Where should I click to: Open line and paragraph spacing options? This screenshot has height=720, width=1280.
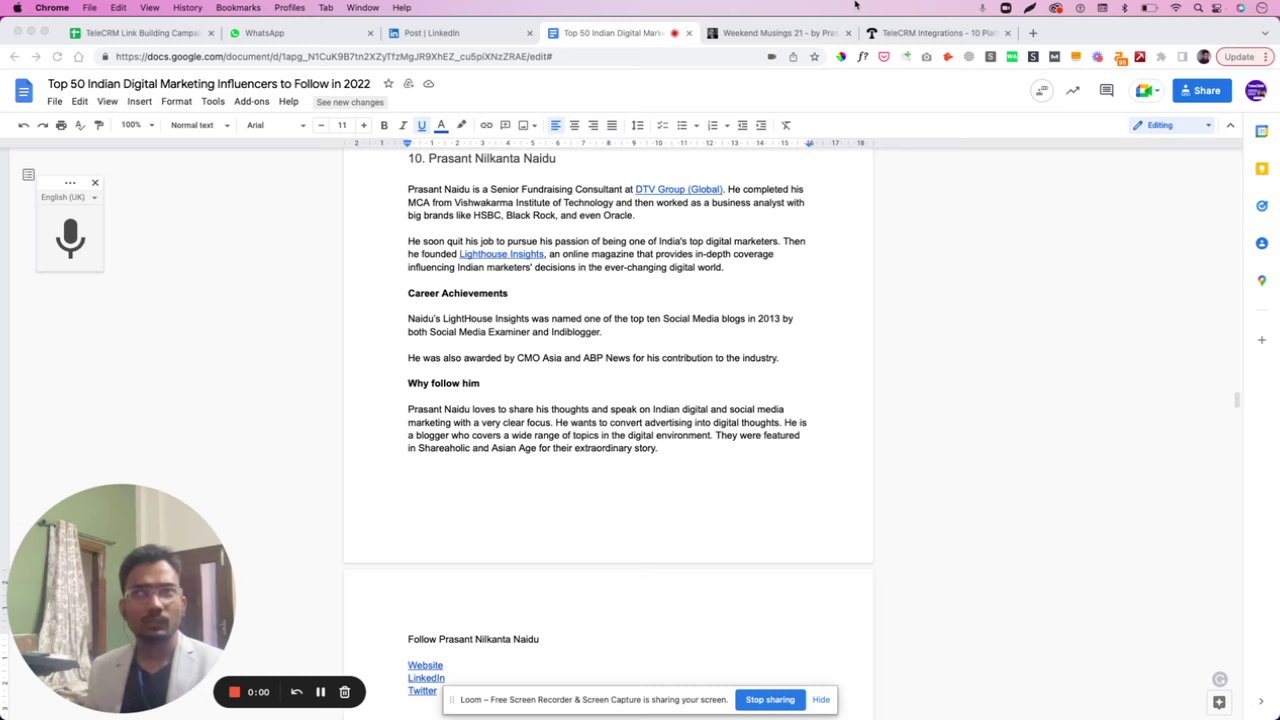click(637, 125)
